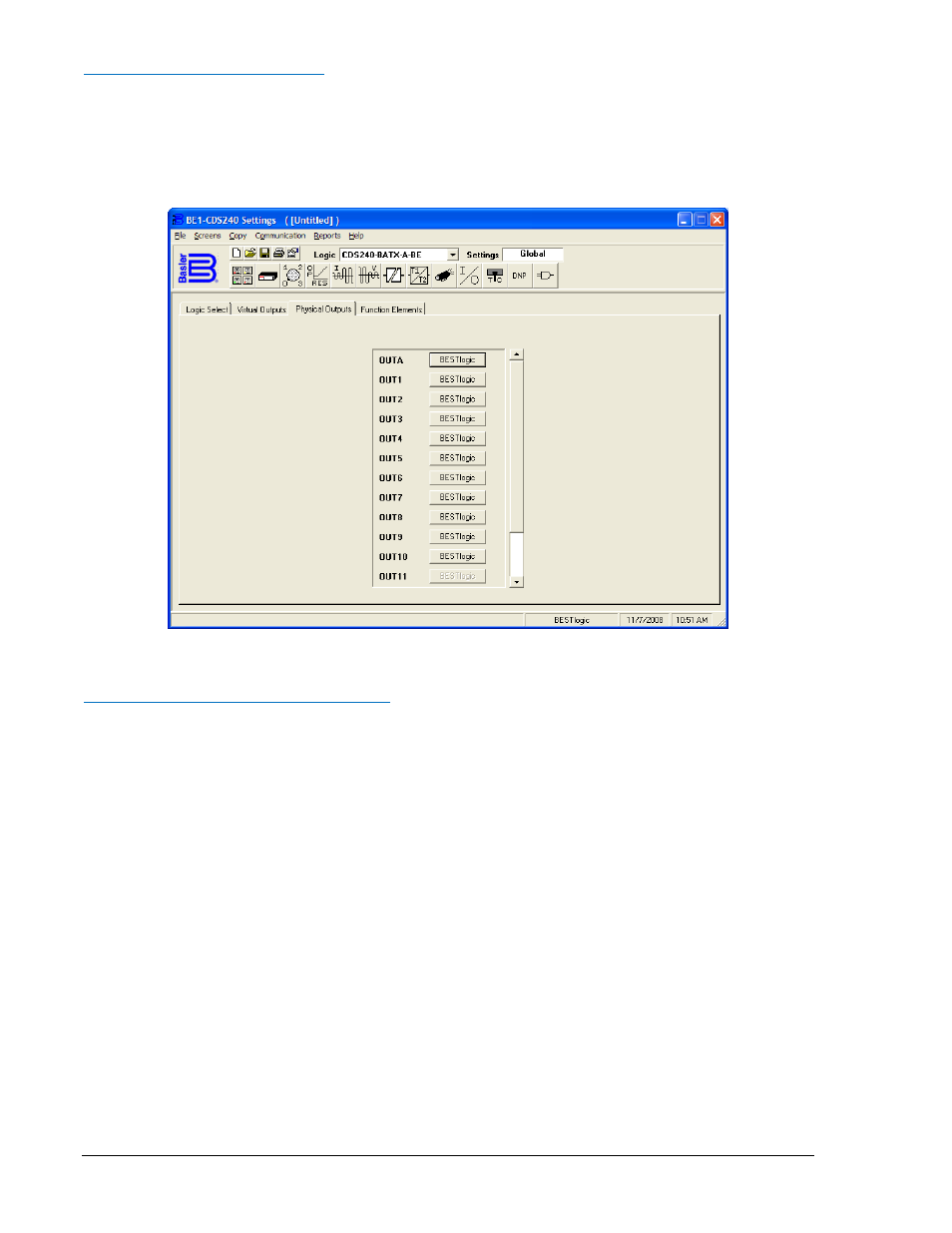Viewport: 952px width, 1233px height.
Task: Click the Basler logo
Action: [198, 269]
